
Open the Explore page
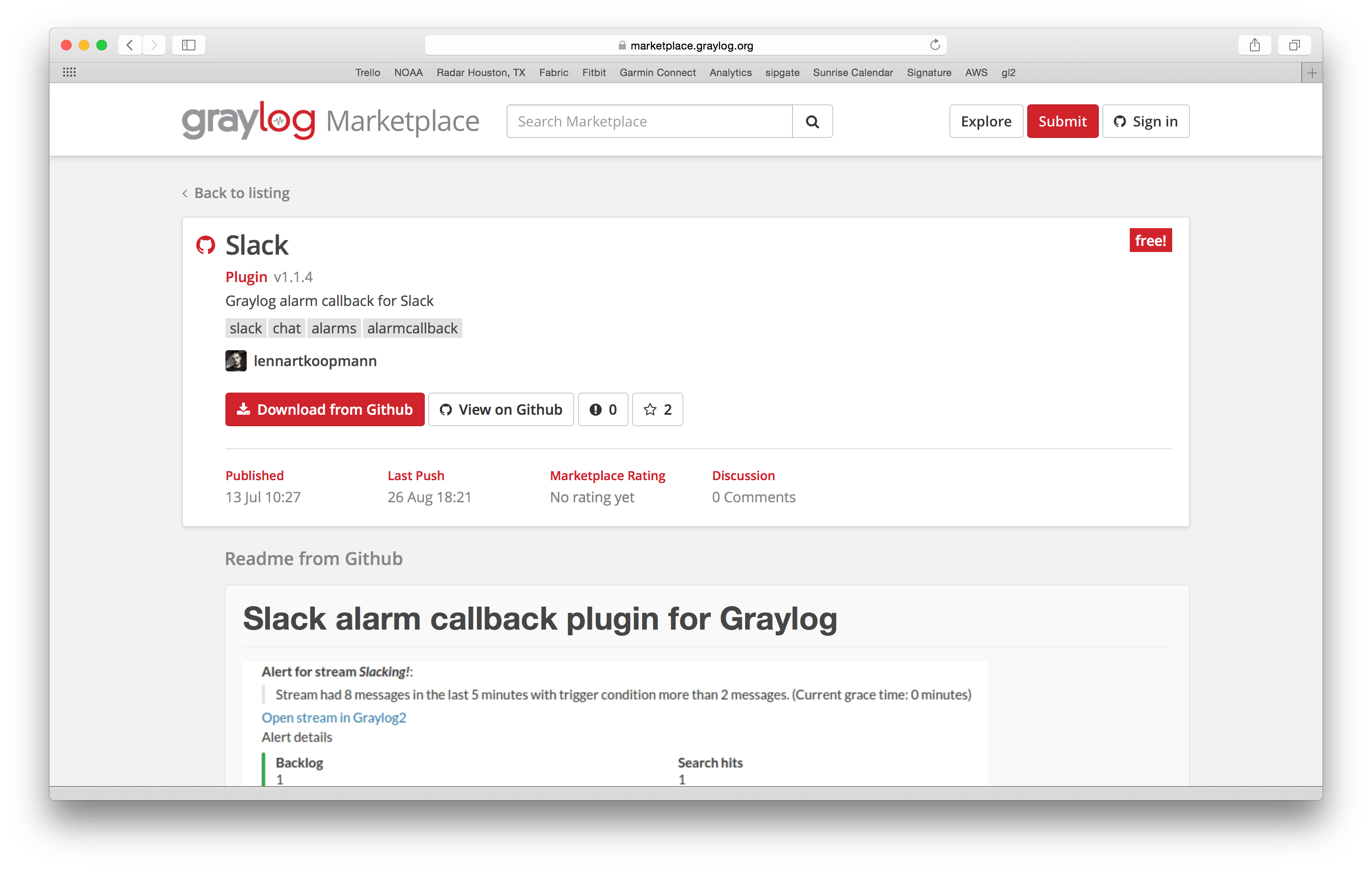tap(986, 122)
